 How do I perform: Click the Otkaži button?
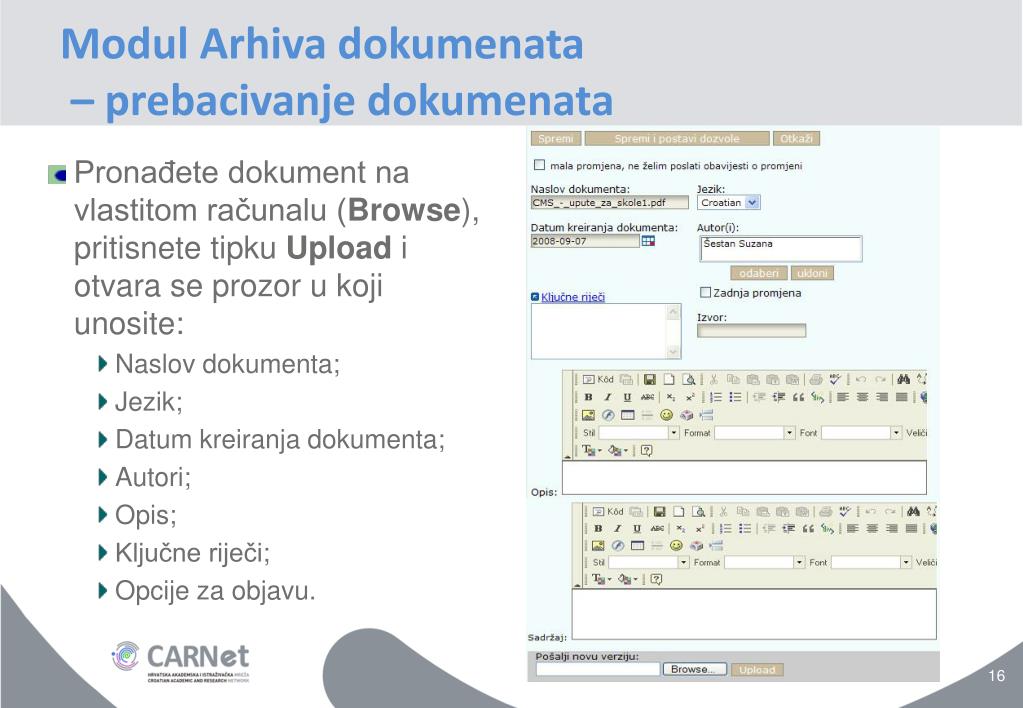click(797, 138)
